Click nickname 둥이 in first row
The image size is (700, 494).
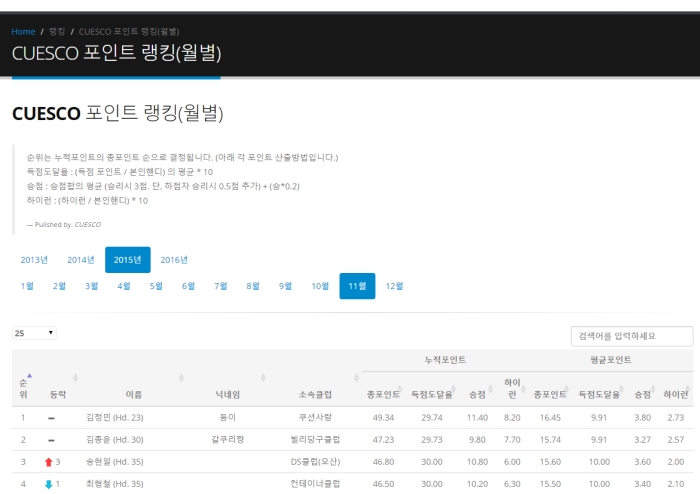227,417
